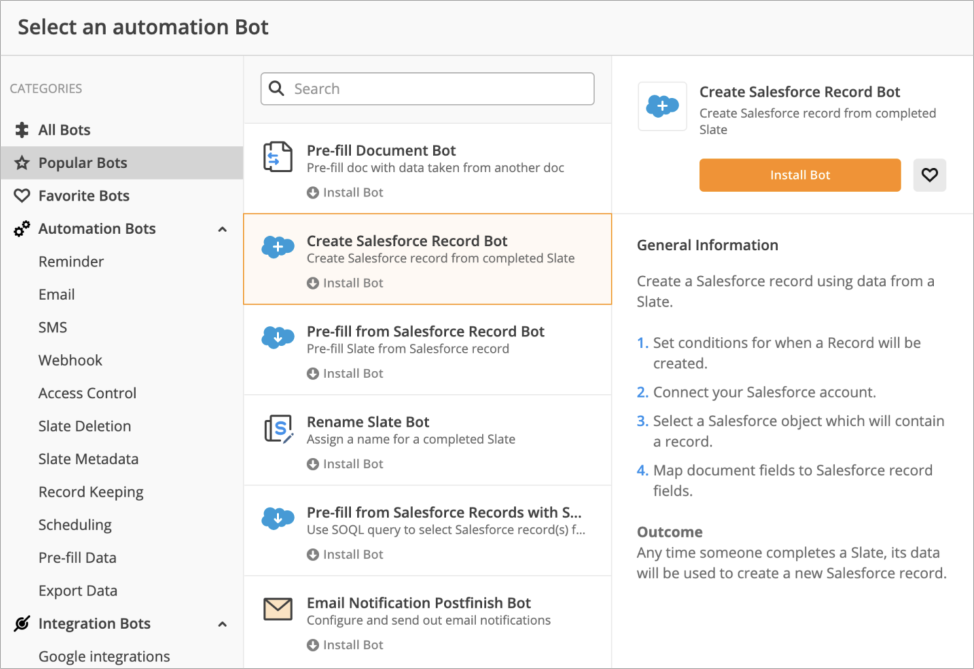This screenshot has width=974, height=669.
Task: Click Install Bot link under Pre-fill from Salesforce Records with S...
Action: (x=353, y=555)
